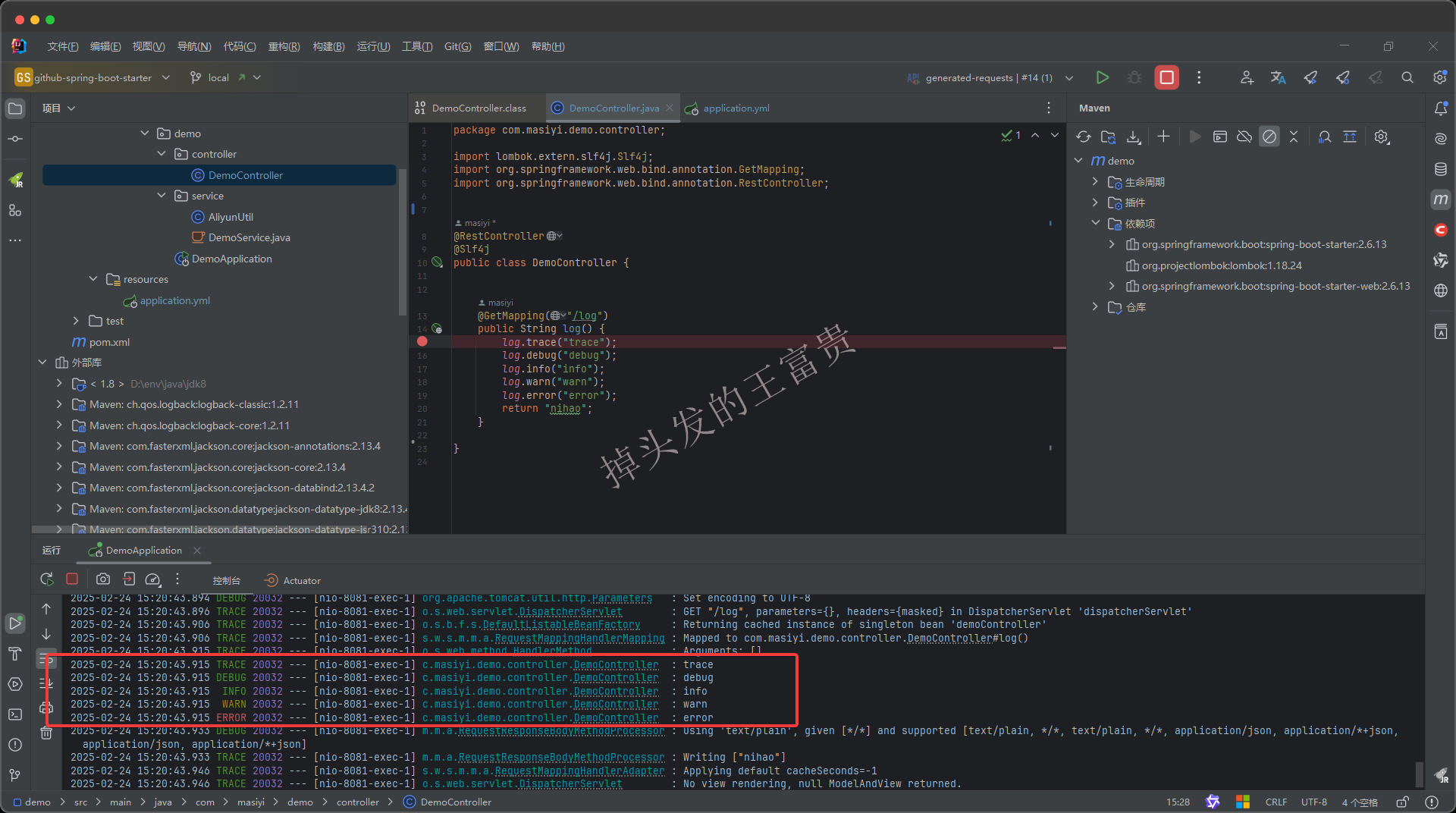The image size is (1456, 813).
Task: Rerun DemoApplication in run panel
Action: coord(47,579)
